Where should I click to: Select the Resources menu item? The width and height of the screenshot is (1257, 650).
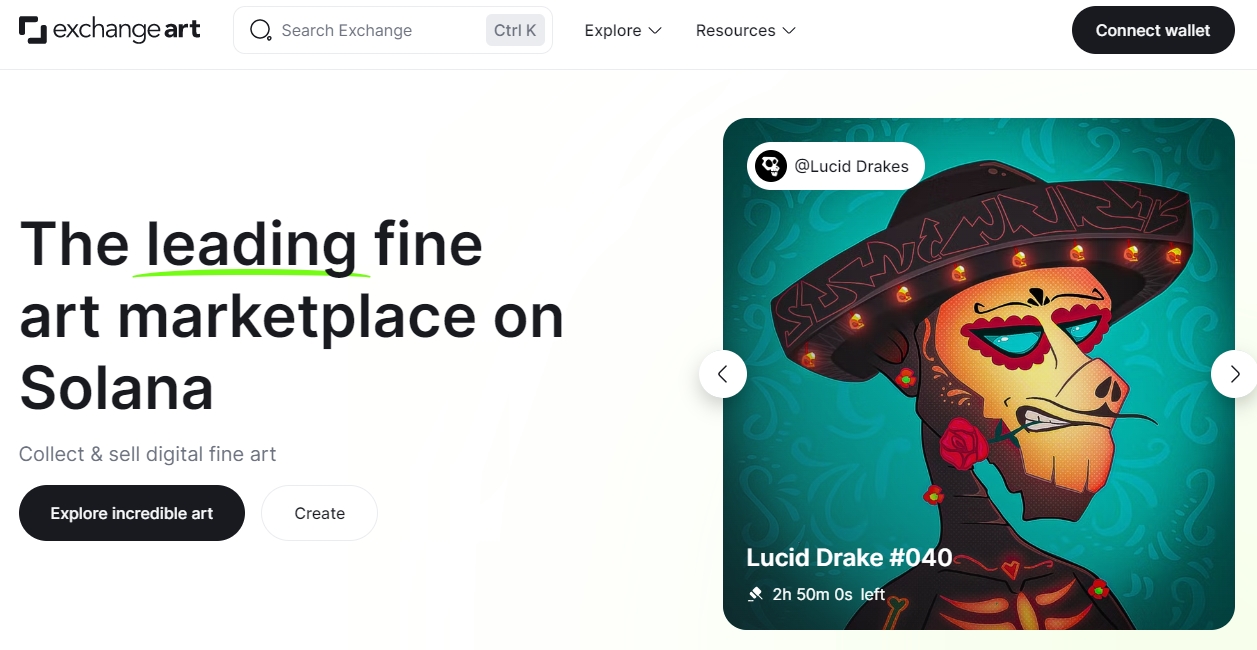tap(736, 30)
